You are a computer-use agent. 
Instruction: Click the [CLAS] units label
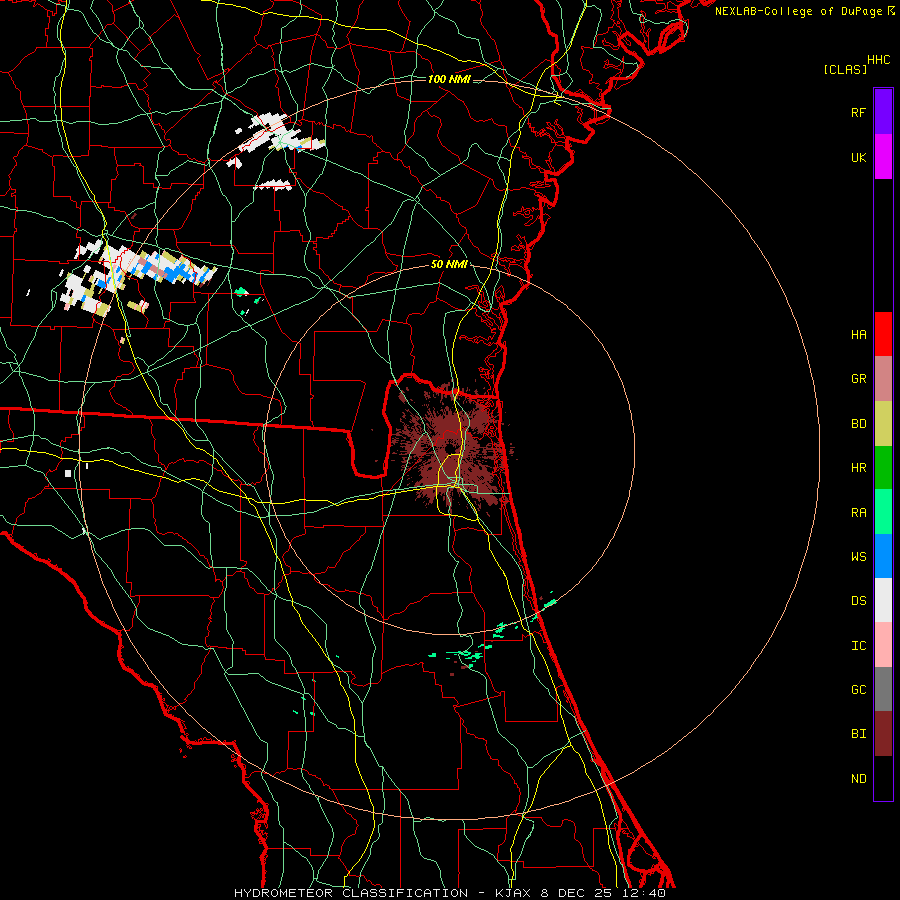845,70
